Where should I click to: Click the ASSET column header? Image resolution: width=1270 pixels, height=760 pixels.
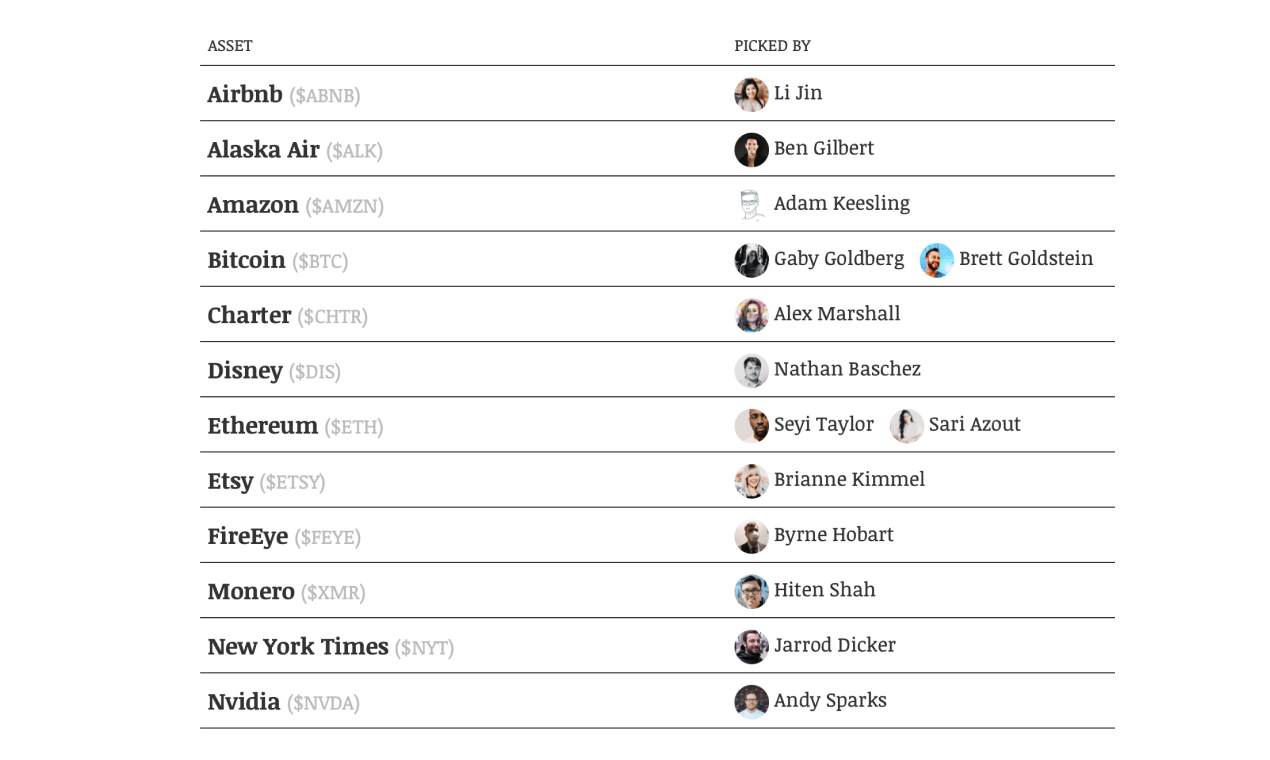click(230, 46)
